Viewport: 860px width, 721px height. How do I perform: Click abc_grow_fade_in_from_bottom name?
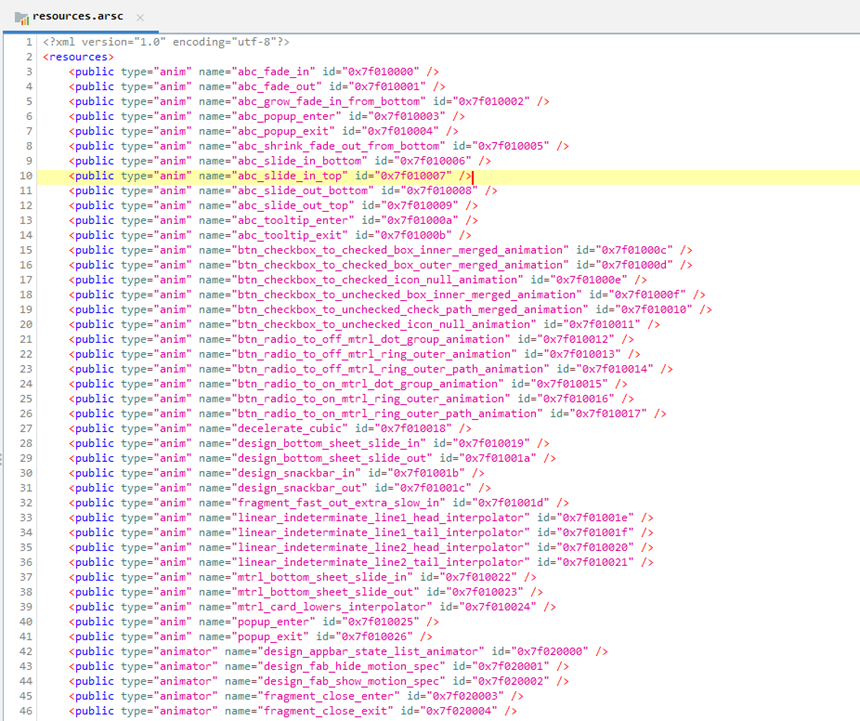(x=329, y=101)
